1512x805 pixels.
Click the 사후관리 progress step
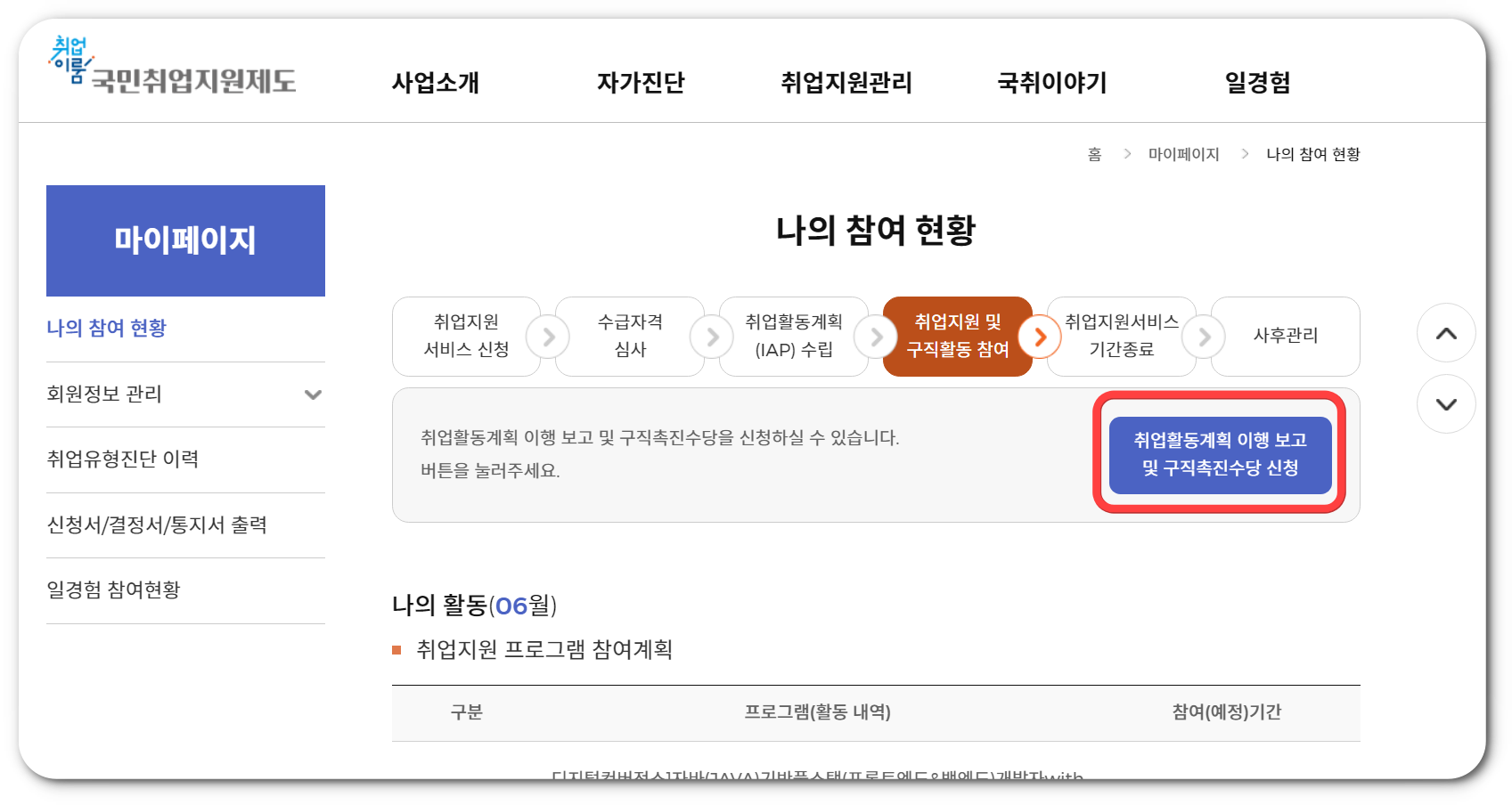[x=1286, y=337]
